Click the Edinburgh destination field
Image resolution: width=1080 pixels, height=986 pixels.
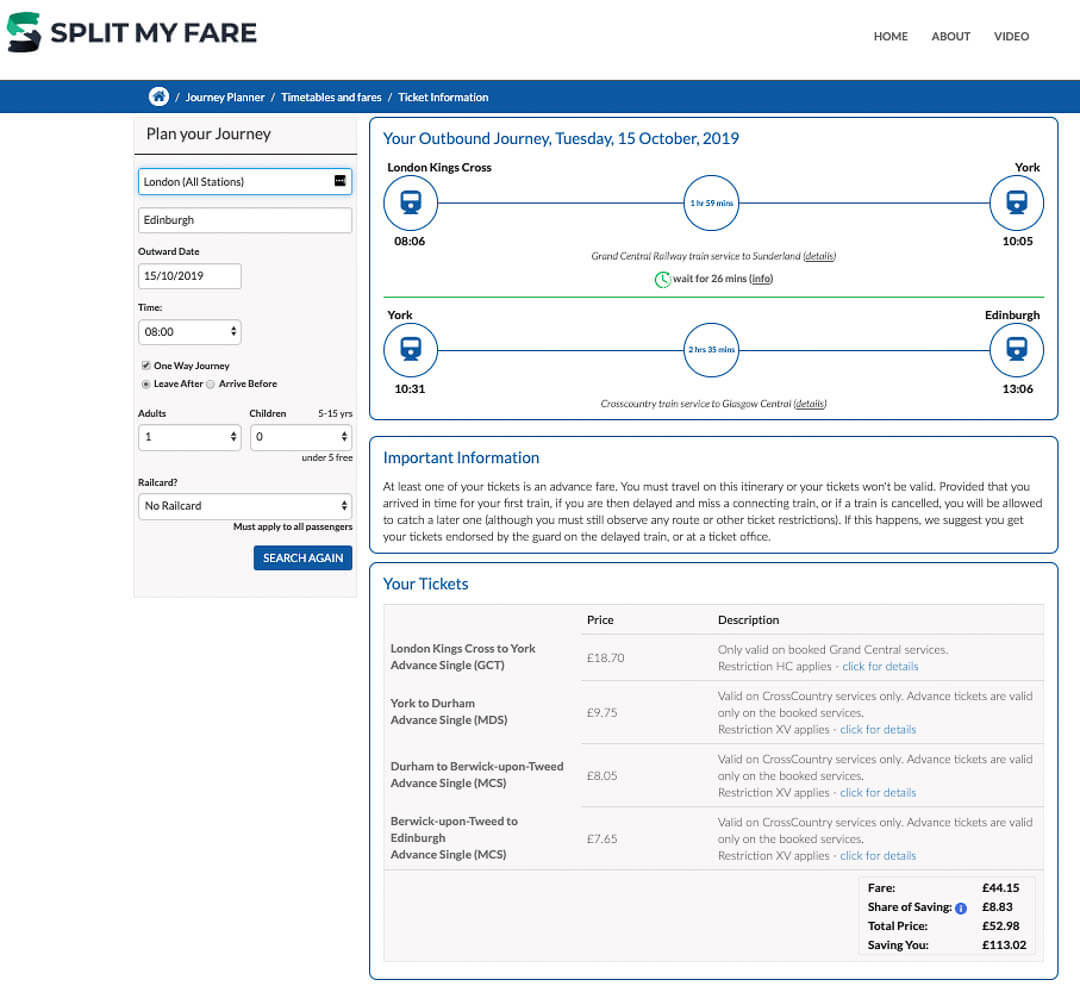click(245, 220)
